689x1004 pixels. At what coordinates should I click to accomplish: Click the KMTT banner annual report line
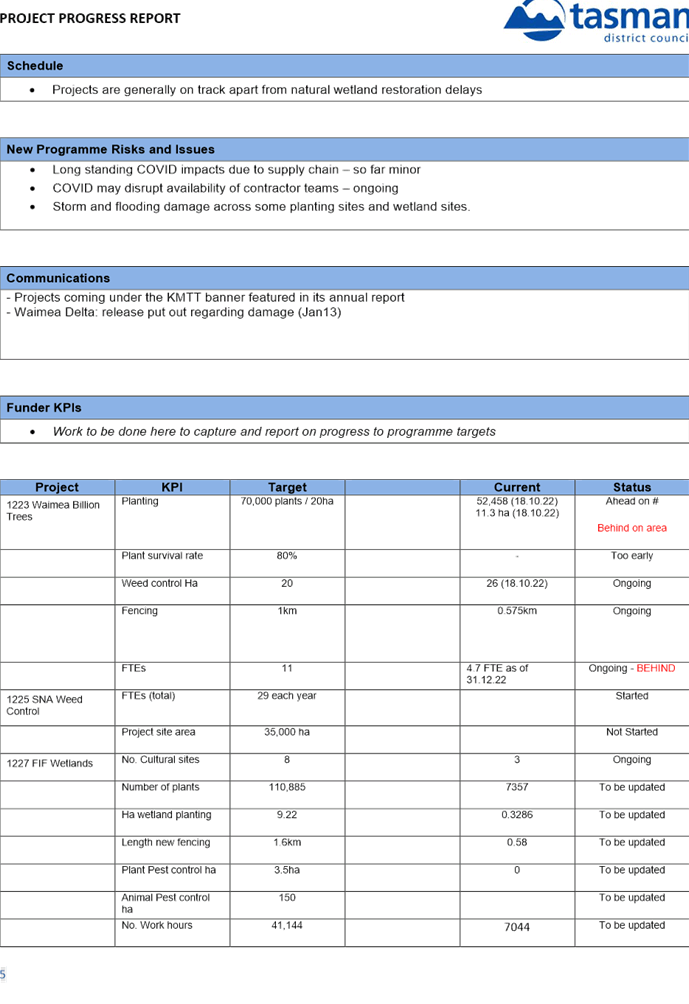click(206, 297)
